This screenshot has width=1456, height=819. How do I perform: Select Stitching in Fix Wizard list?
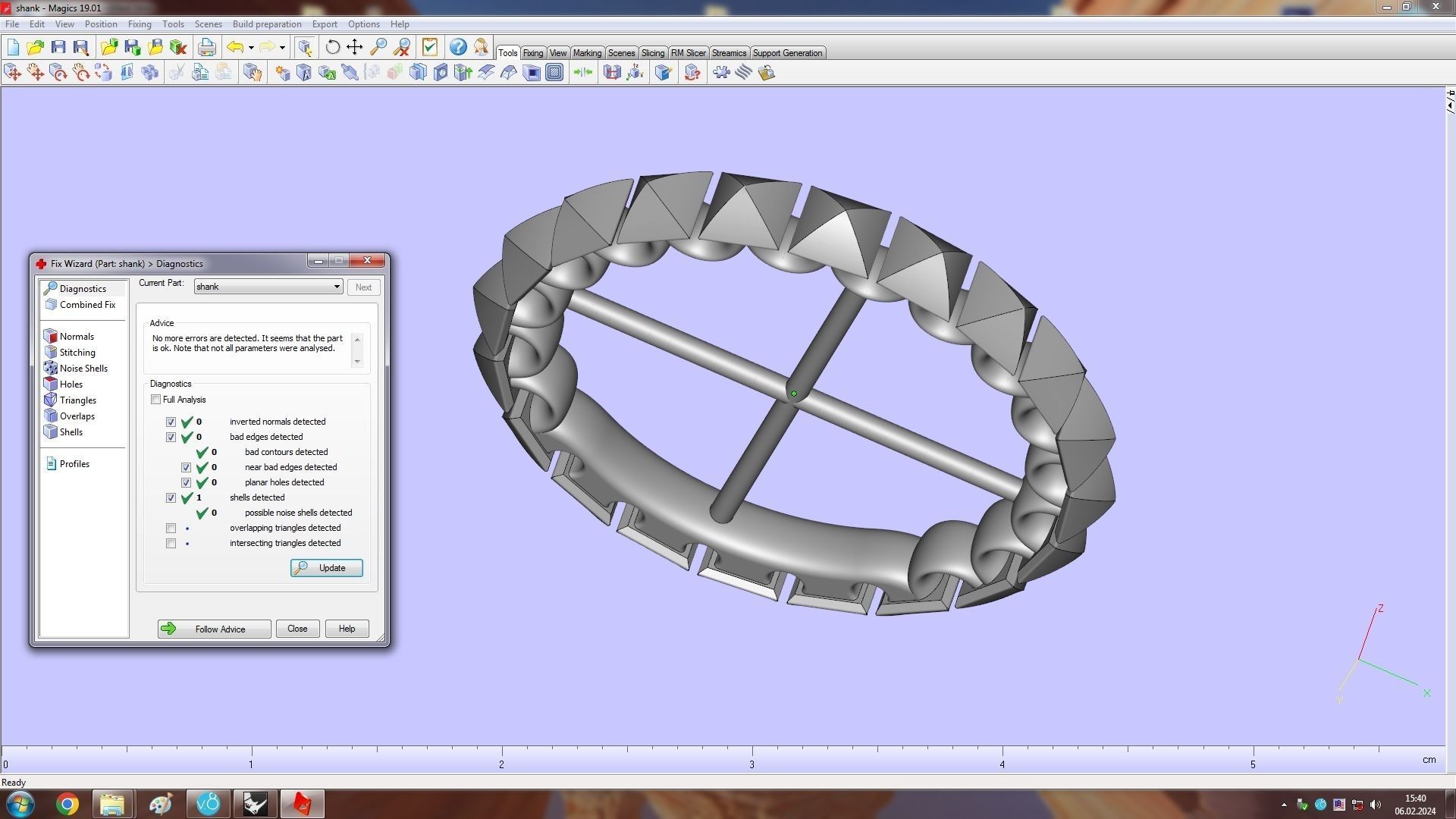[77, 353]
